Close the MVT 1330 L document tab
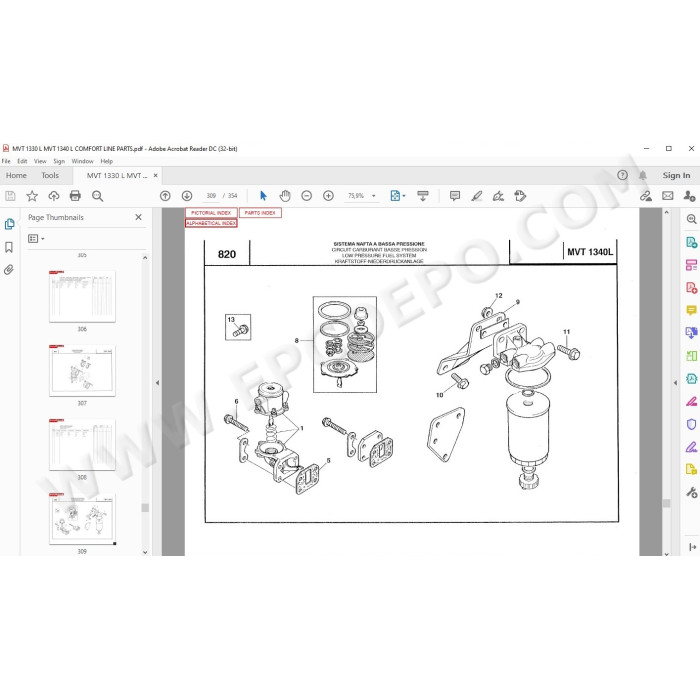Image resolution: width=700 pixels, height=700 pixels. click(155, 175)
